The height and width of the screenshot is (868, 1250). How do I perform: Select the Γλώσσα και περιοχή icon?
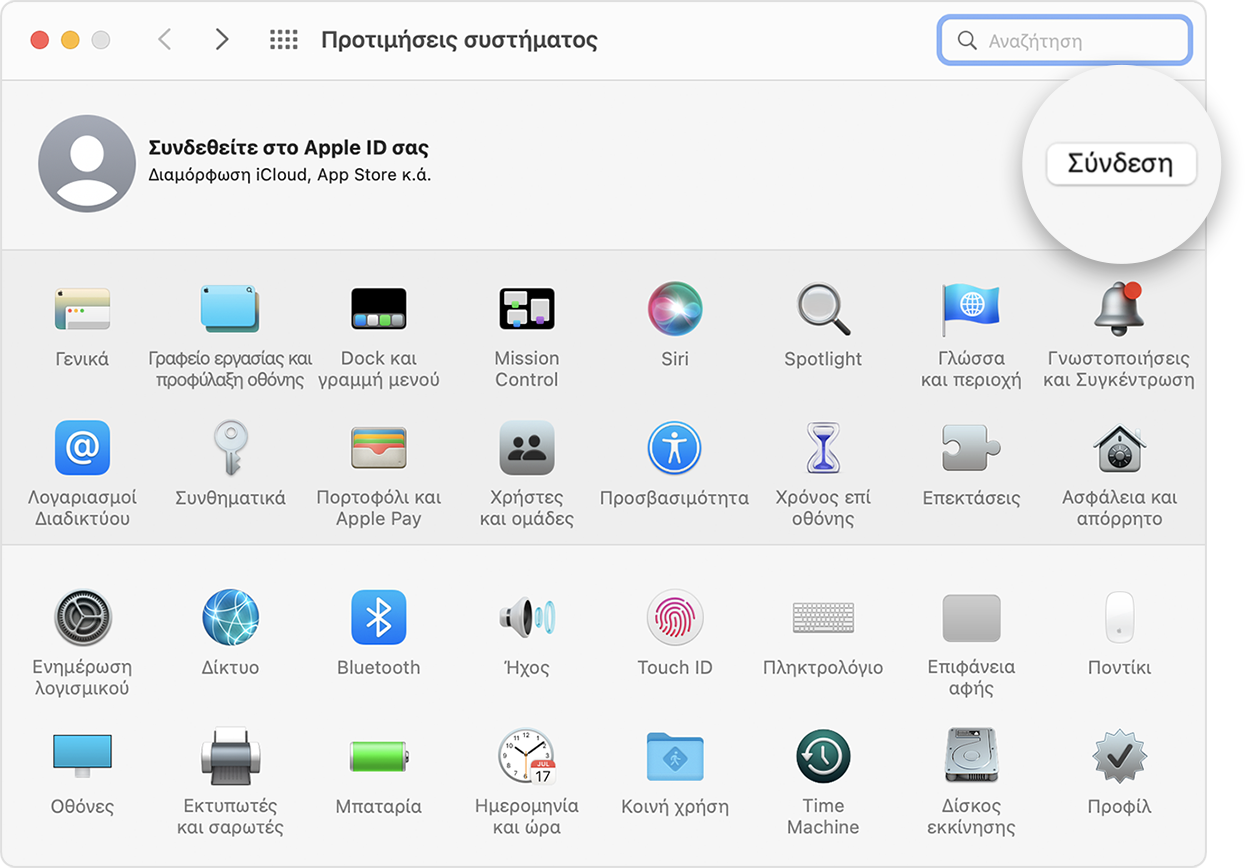971,308
